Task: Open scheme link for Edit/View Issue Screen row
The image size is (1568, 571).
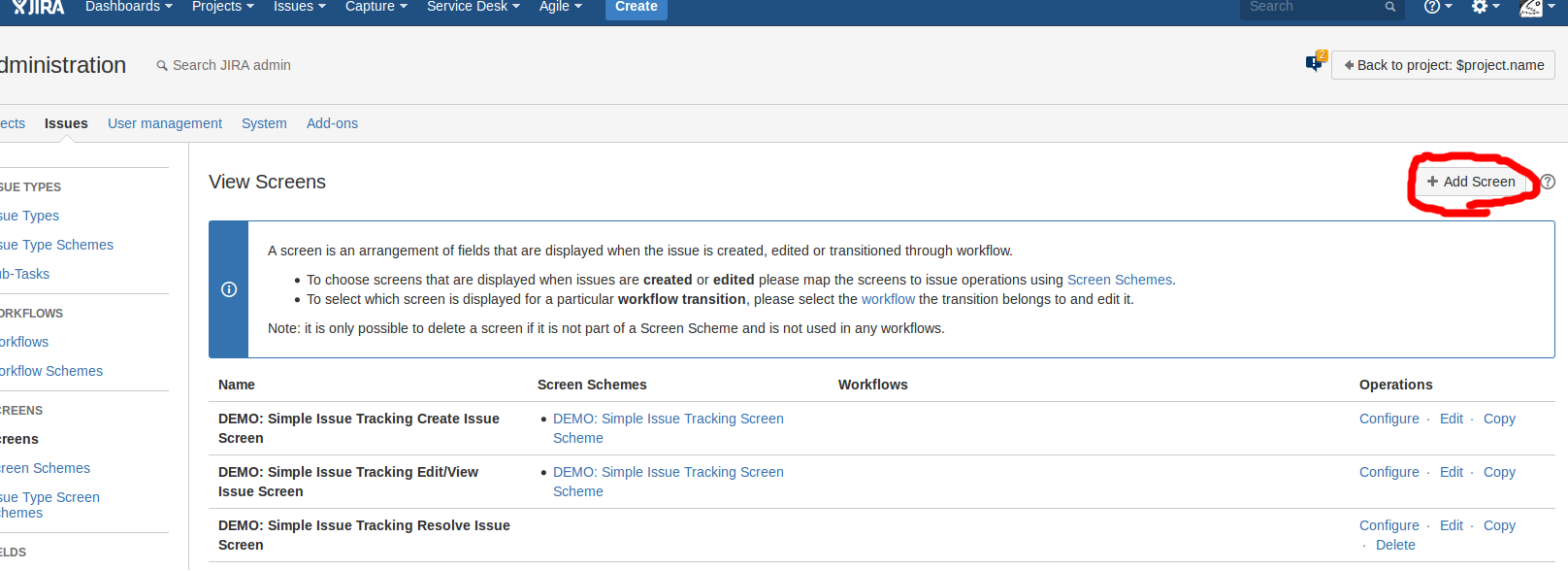Action: coord(669,482)
